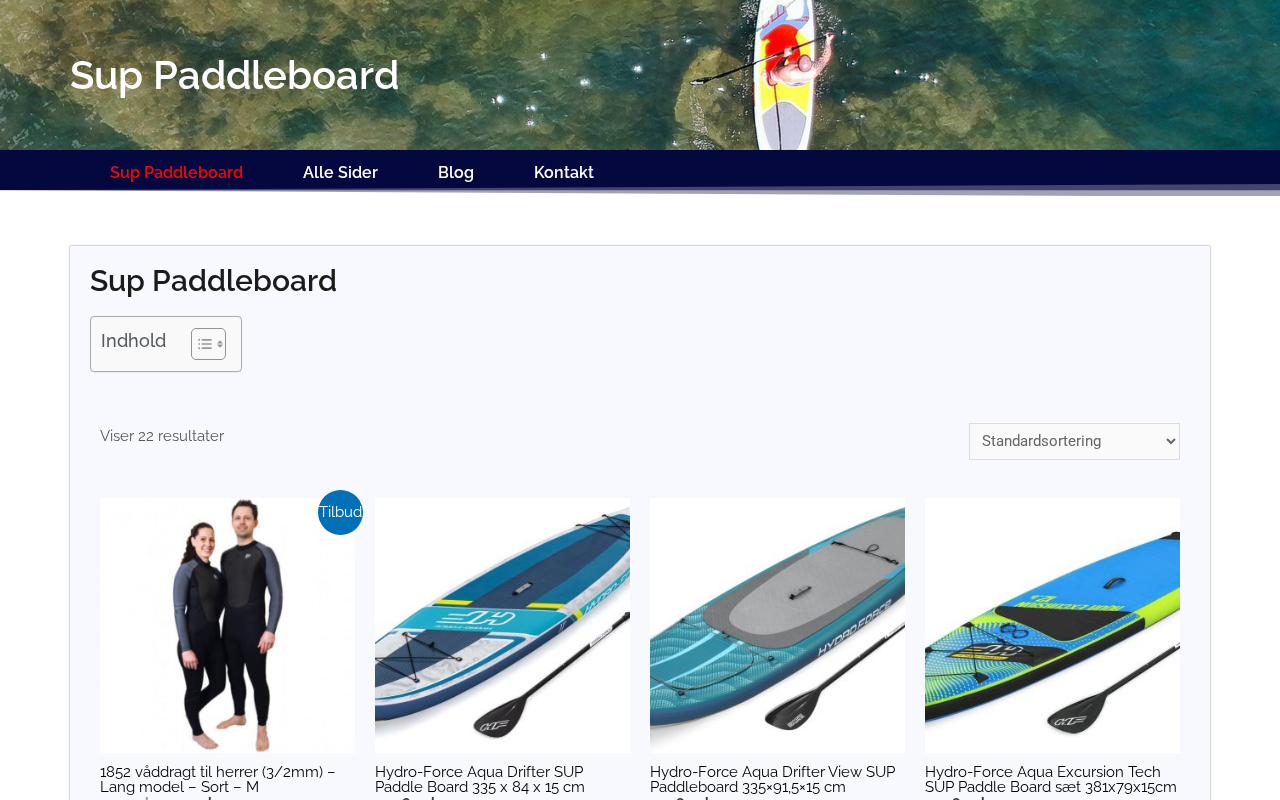Click the Viser 22 resultater text
Screen dimensions: 1280x800
coord(162,436)
